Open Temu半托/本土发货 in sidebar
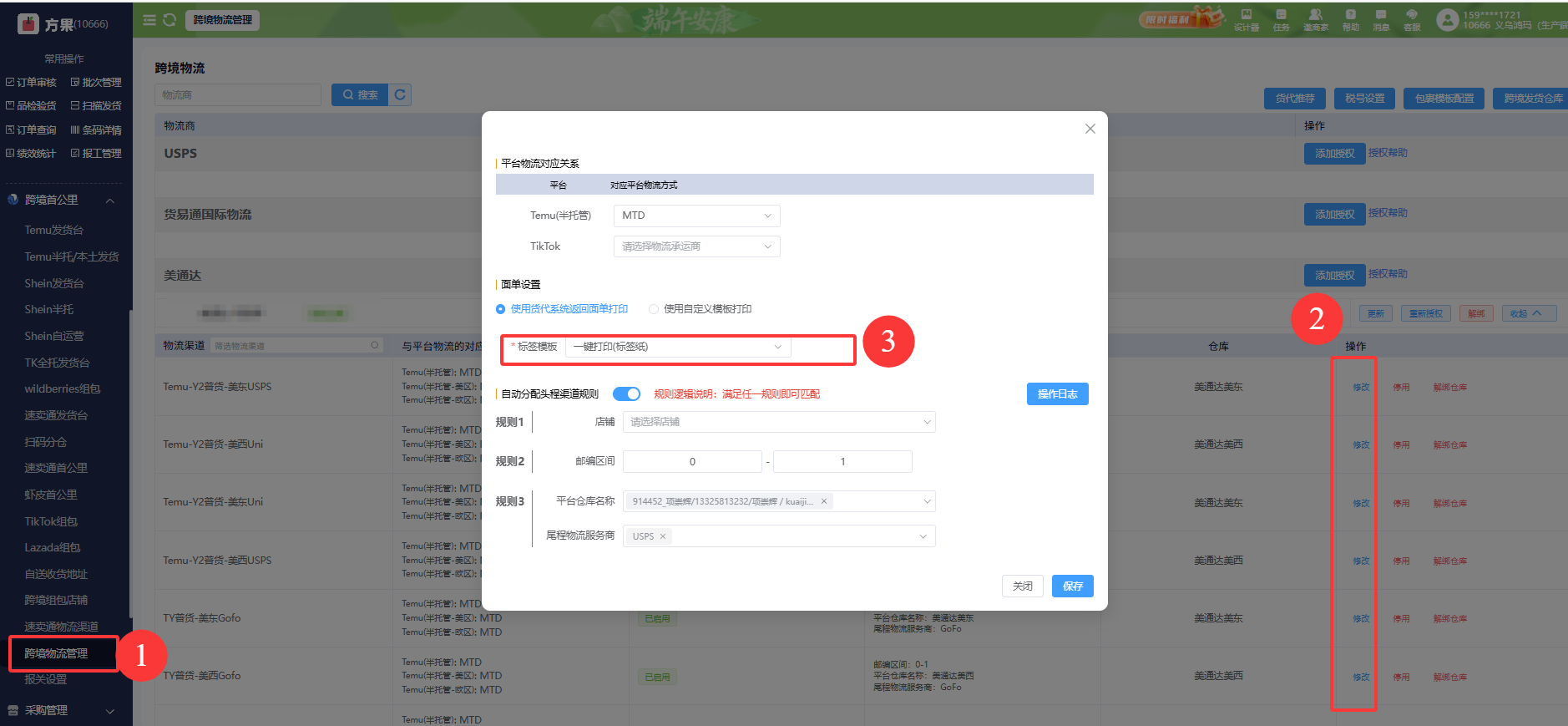Screen dimensions: 1568x726 (72, 256)
